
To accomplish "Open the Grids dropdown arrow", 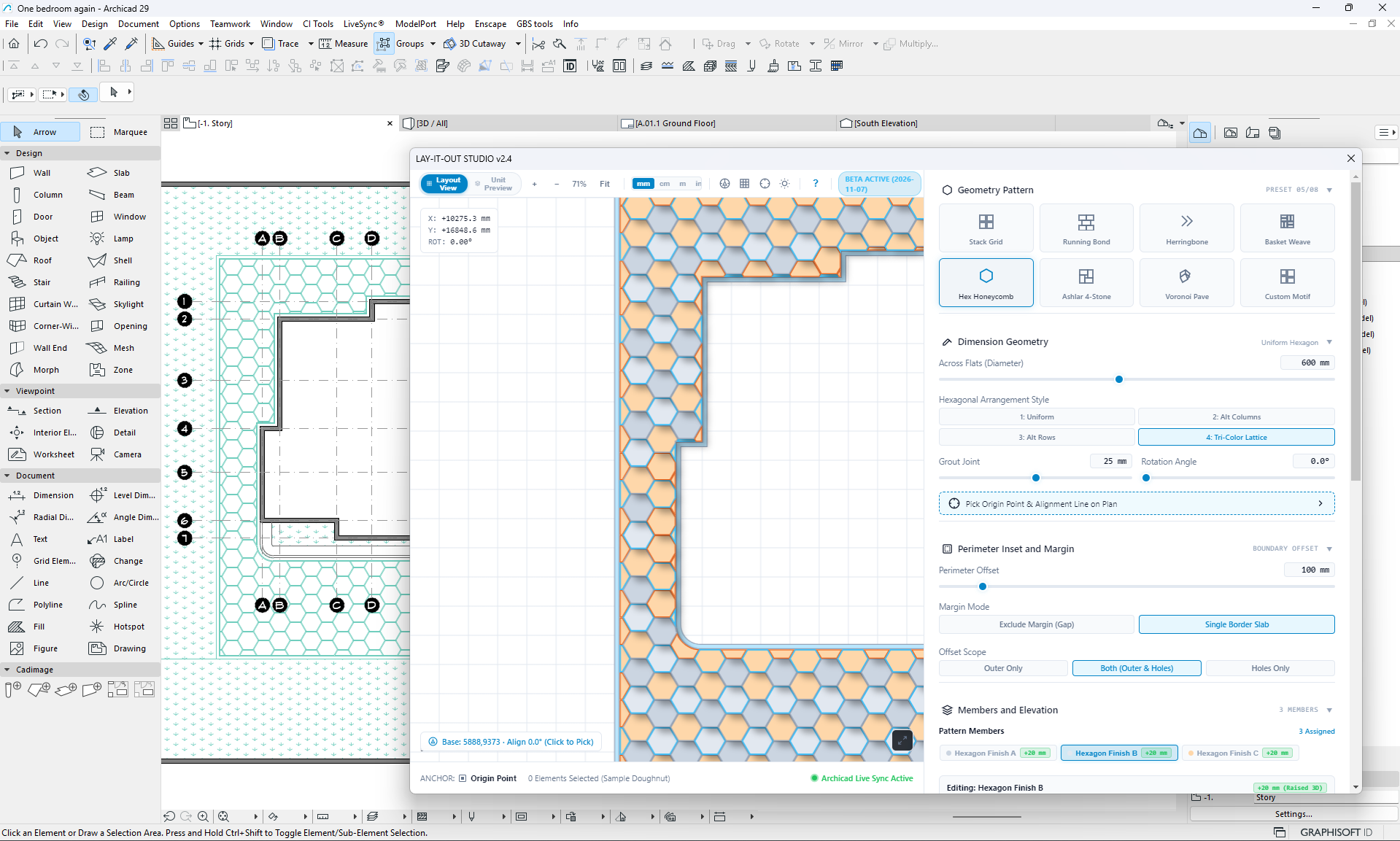I will click(251, 44).
